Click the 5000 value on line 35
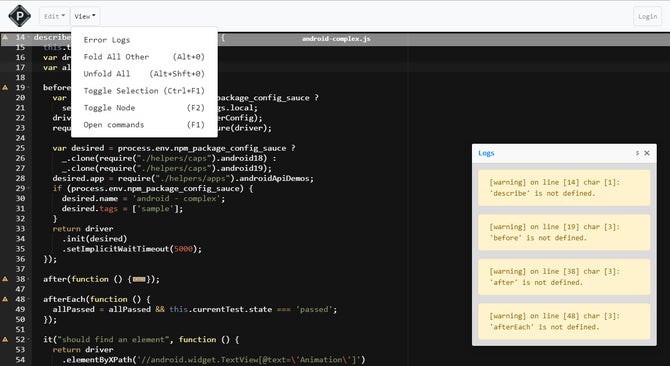Image resolution: width=670 pixels, height=366 pixels. click(183, 249)
